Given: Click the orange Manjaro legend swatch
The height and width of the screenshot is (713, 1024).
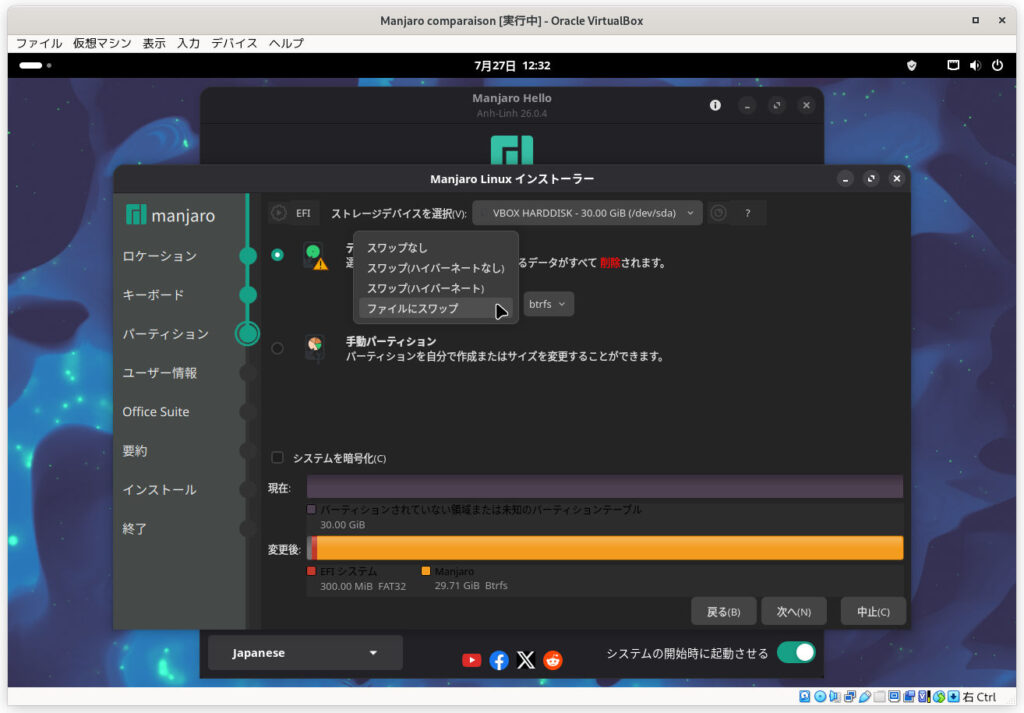Looking at the screenshot, I should pos(426,571).
